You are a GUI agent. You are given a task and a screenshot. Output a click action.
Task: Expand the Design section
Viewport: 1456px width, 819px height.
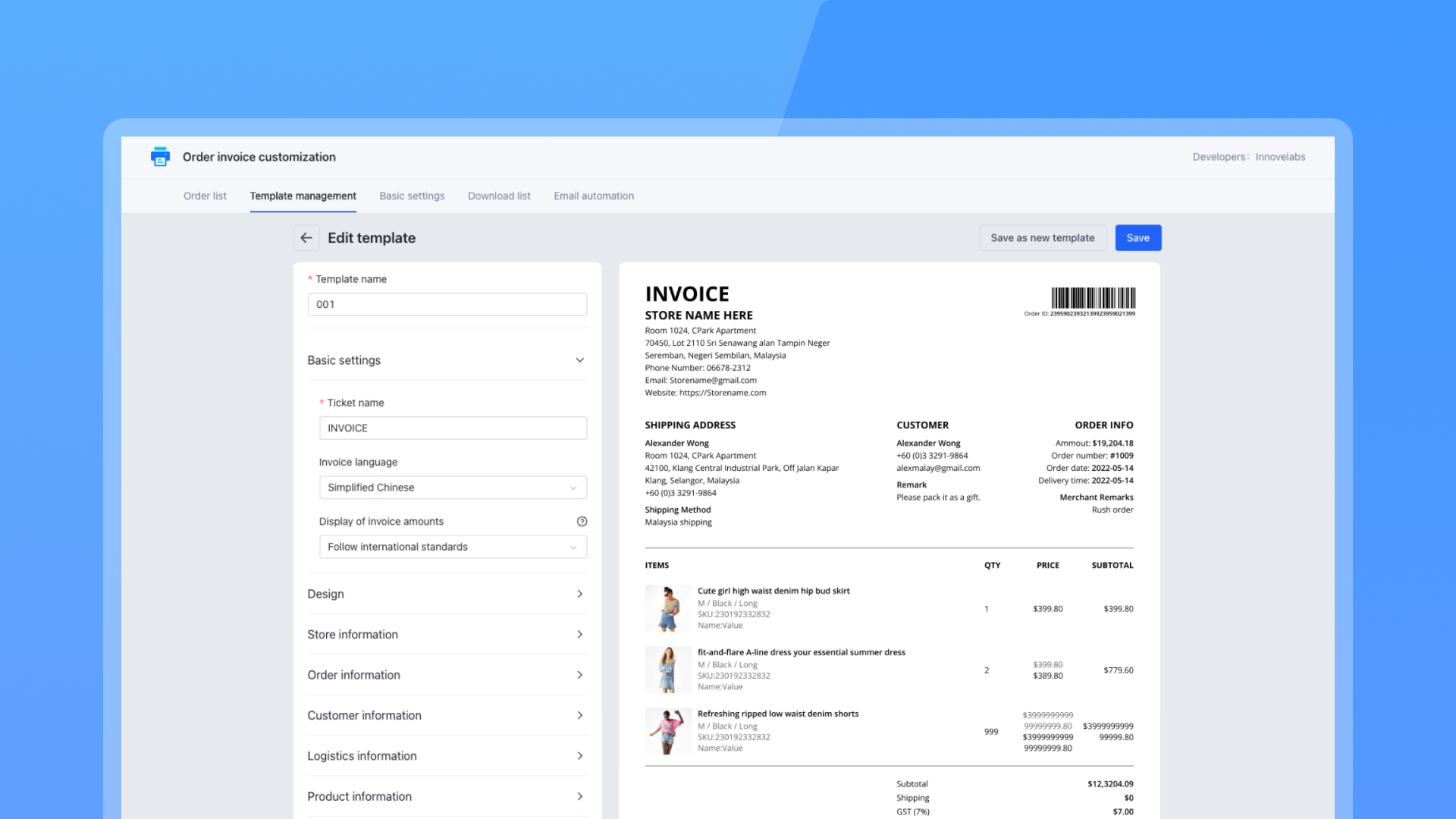(447, 594)
